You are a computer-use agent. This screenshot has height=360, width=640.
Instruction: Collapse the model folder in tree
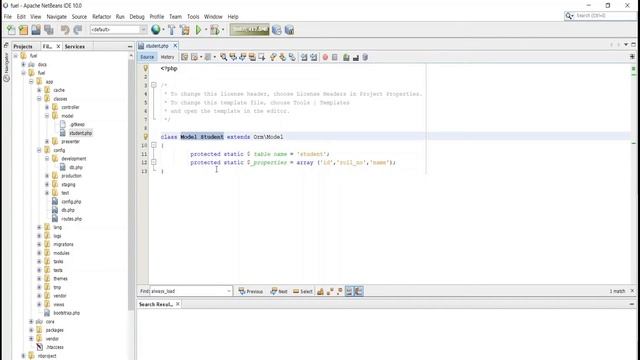(x=47, y=116)
